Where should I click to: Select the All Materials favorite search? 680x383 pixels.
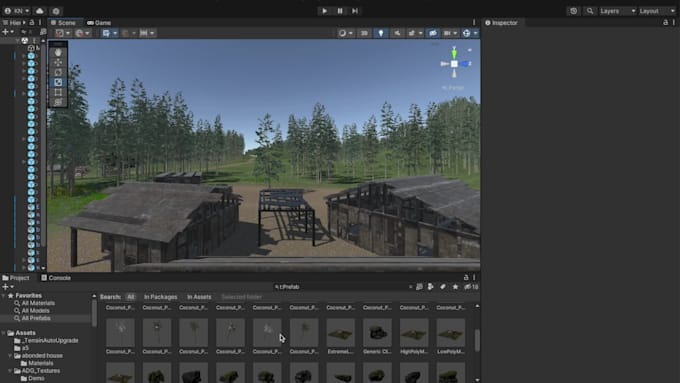pos(38,303)
